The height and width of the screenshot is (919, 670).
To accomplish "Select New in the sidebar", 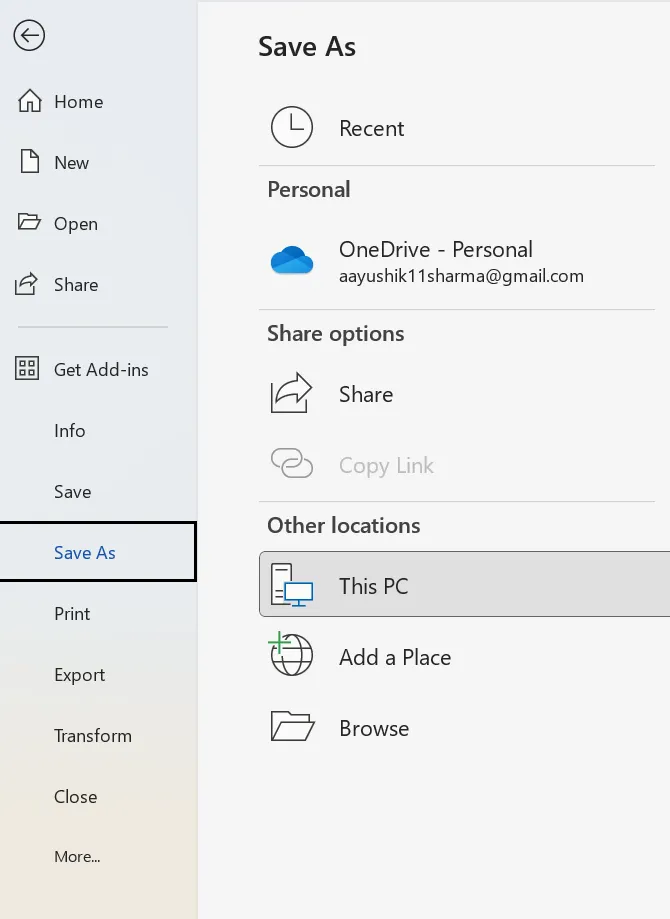I will click(x=98, y=162).
